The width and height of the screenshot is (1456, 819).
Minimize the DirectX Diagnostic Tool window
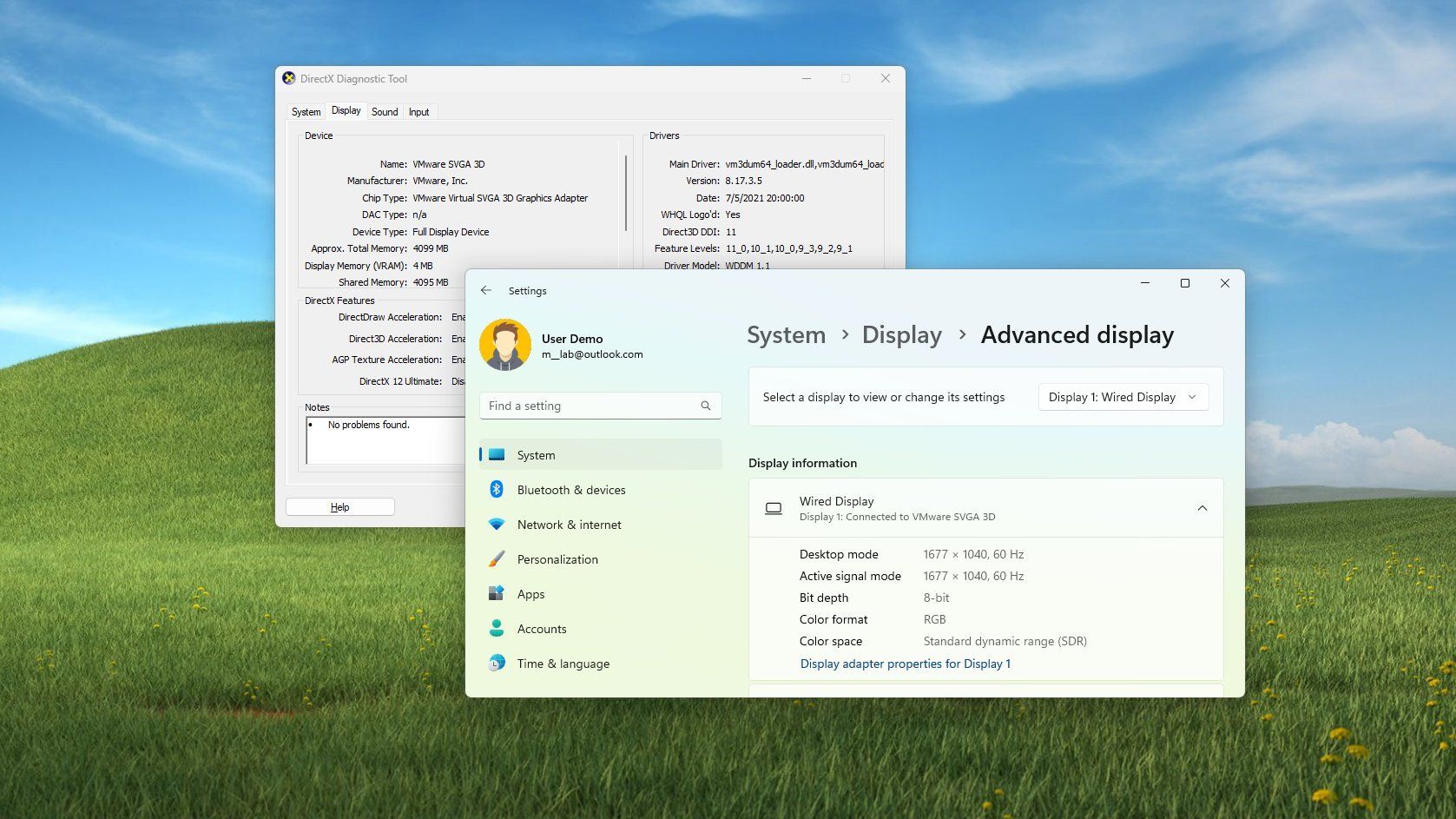[807, 78]
